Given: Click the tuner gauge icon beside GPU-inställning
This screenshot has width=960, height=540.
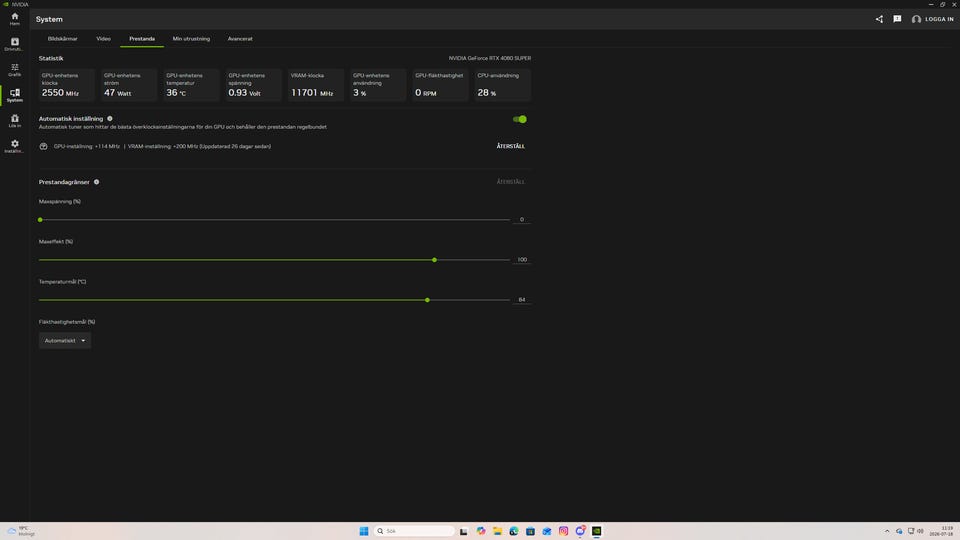Looking at the screenshot, I should click(43, 146).
